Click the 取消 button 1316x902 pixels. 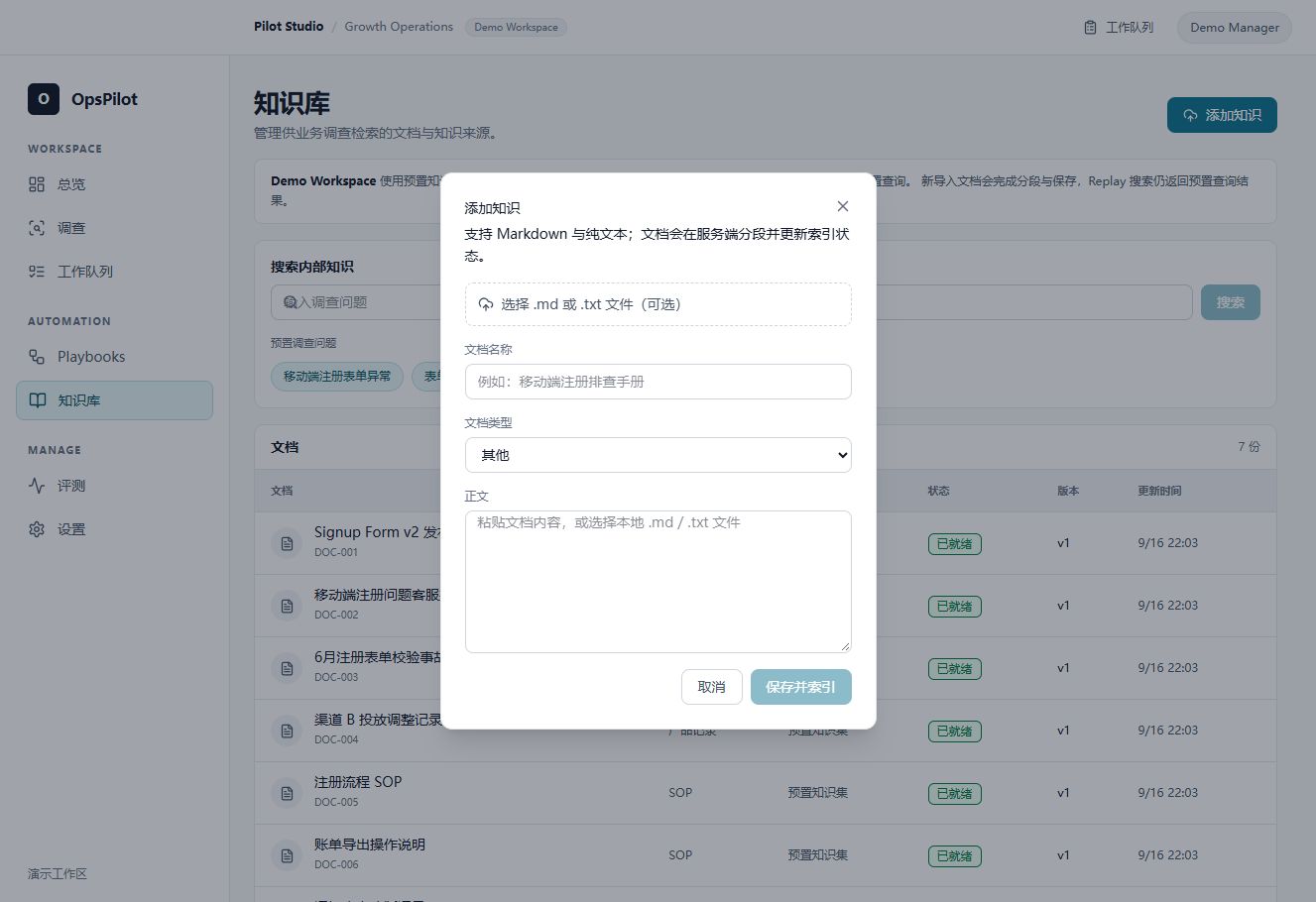[x=712, y=687]
